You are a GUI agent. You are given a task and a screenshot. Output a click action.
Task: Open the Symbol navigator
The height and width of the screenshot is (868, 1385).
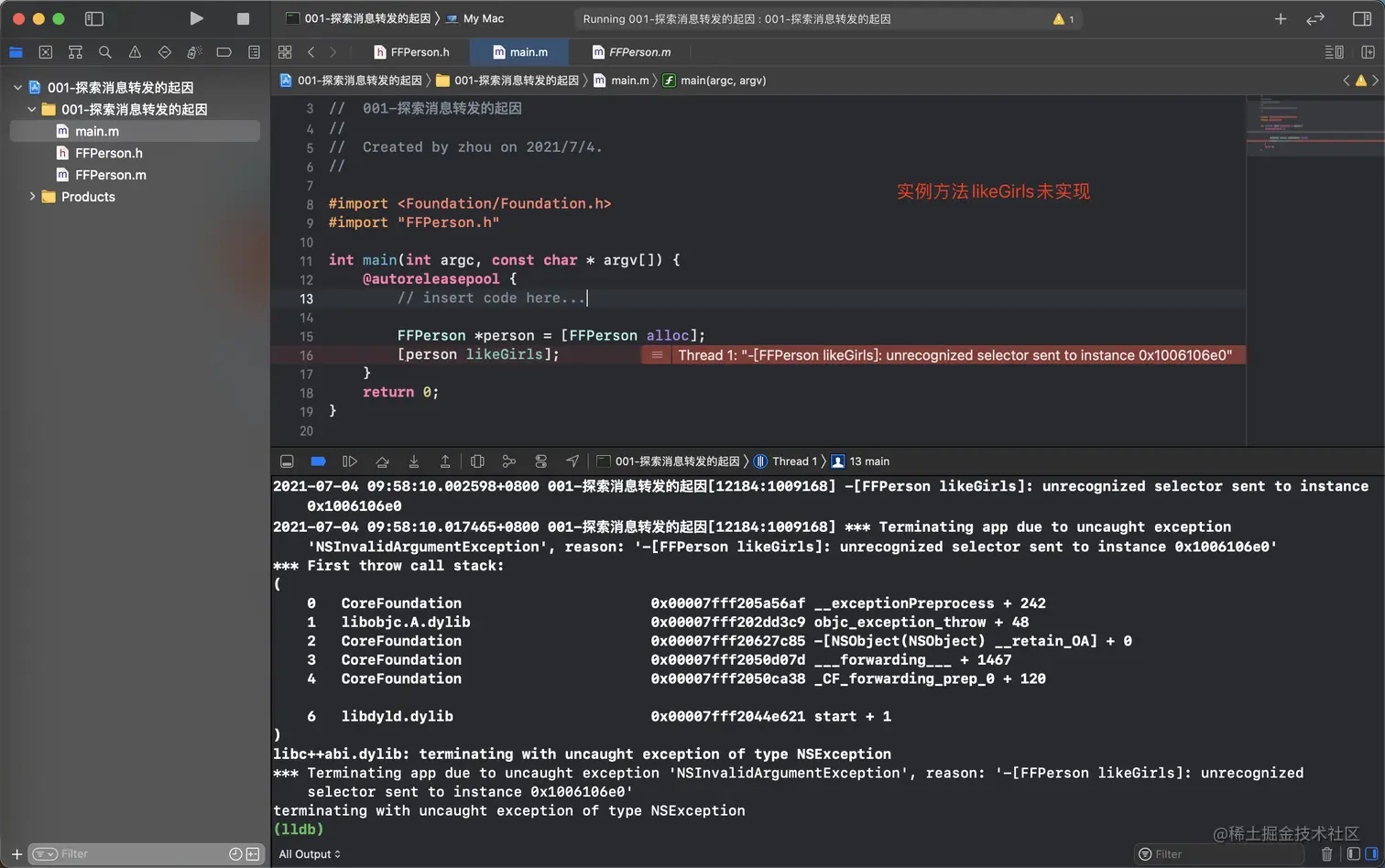[x=75, y=52]
